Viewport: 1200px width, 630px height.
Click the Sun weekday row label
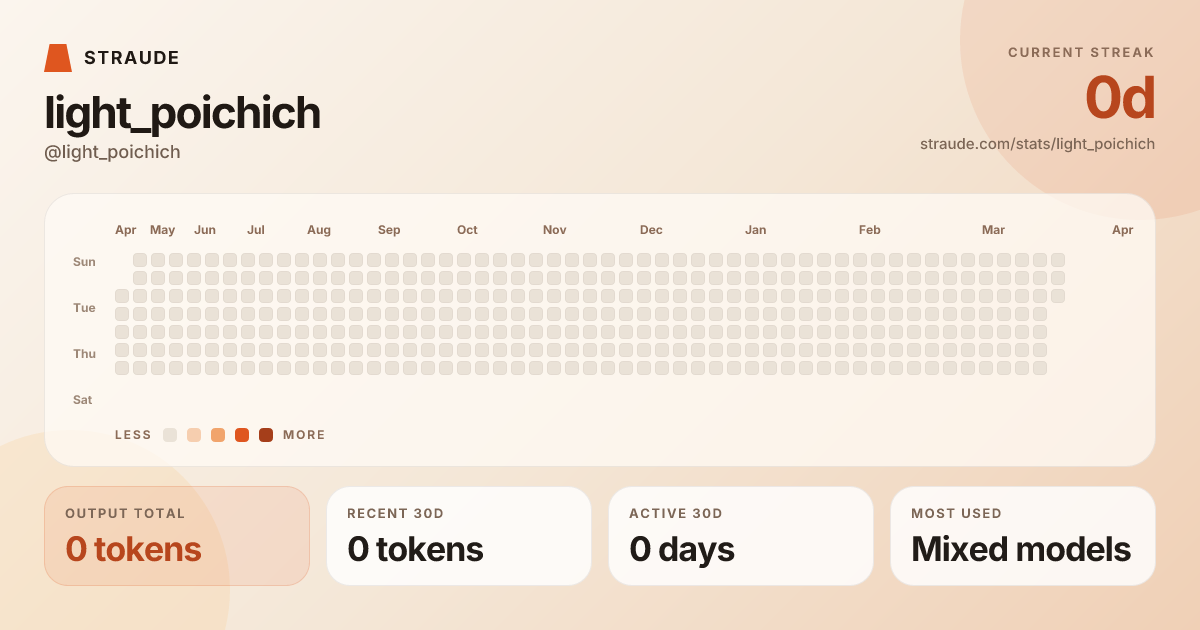84,262
